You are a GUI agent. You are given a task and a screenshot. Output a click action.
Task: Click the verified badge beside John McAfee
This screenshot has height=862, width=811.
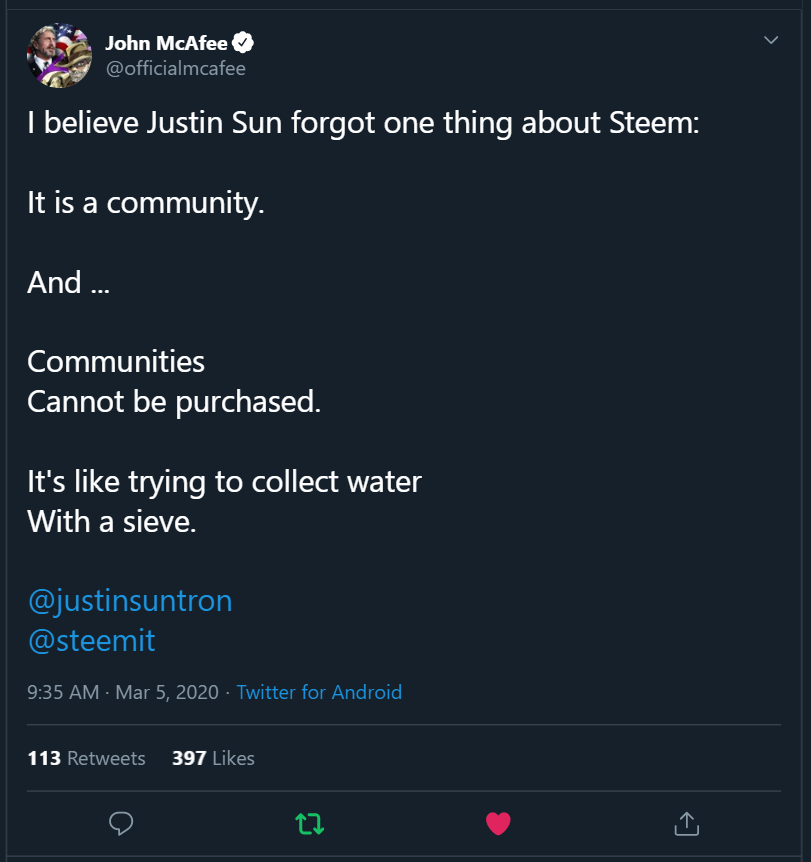243,43
